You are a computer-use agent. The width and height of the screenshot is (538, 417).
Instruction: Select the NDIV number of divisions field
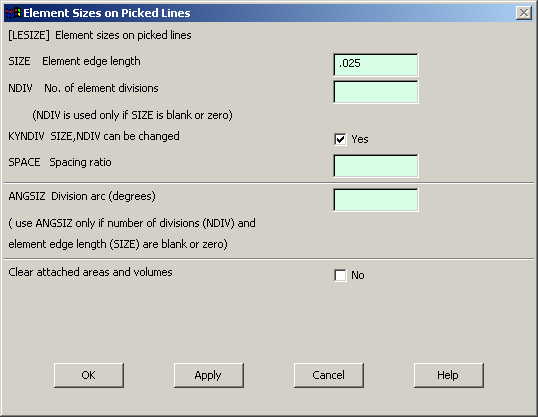click(x=376, y=92)
